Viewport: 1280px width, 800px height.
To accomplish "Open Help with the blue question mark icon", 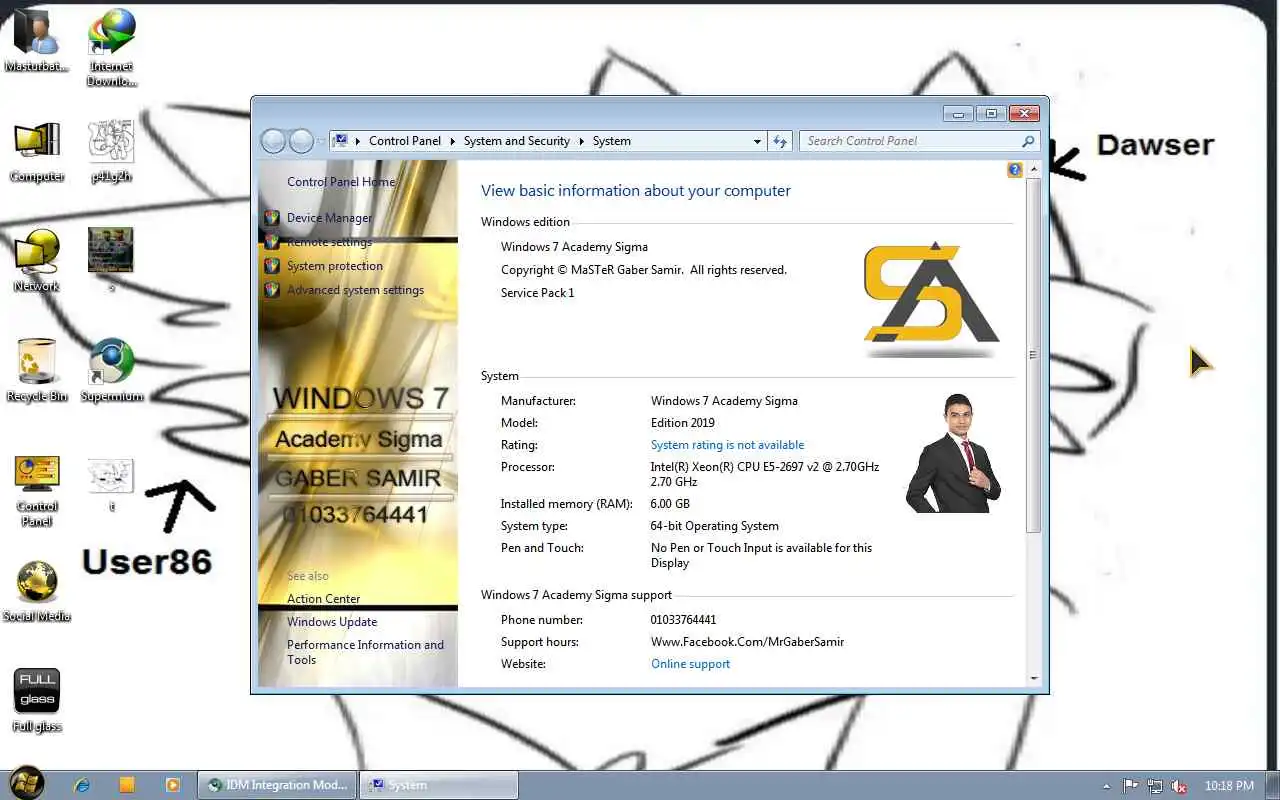I will [1015, 170].
